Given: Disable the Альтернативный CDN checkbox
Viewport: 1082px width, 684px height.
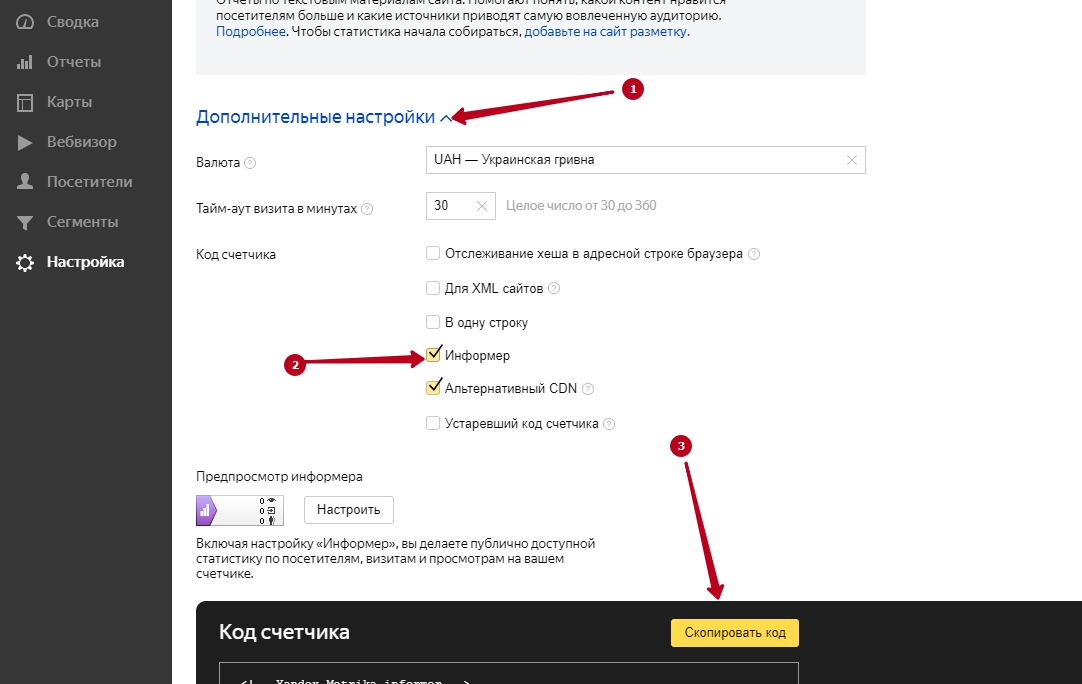Looking at the screenshot, I should pos(433,389).
